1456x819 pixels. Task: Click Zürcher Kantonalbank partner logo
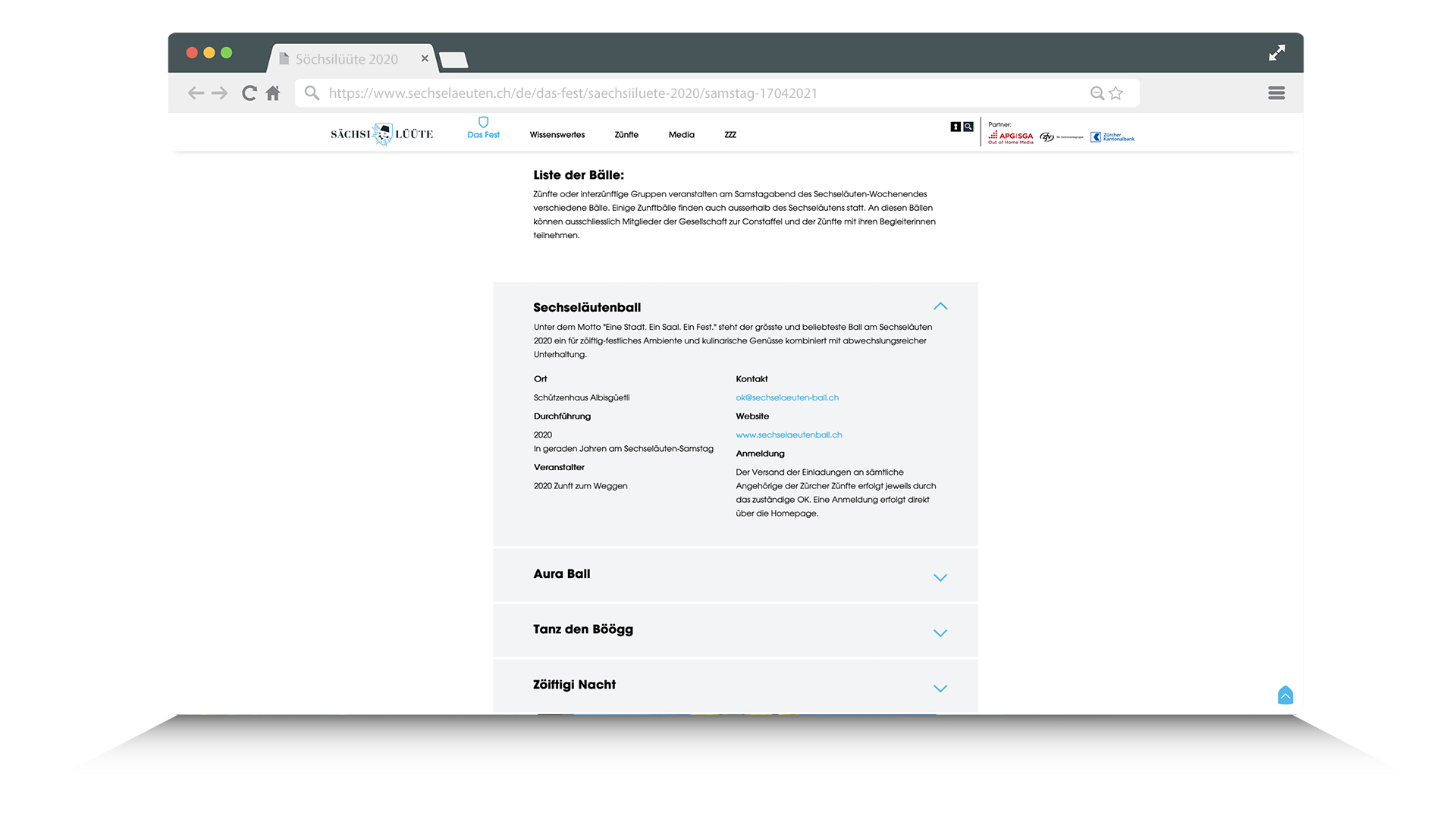point(1112,137)
